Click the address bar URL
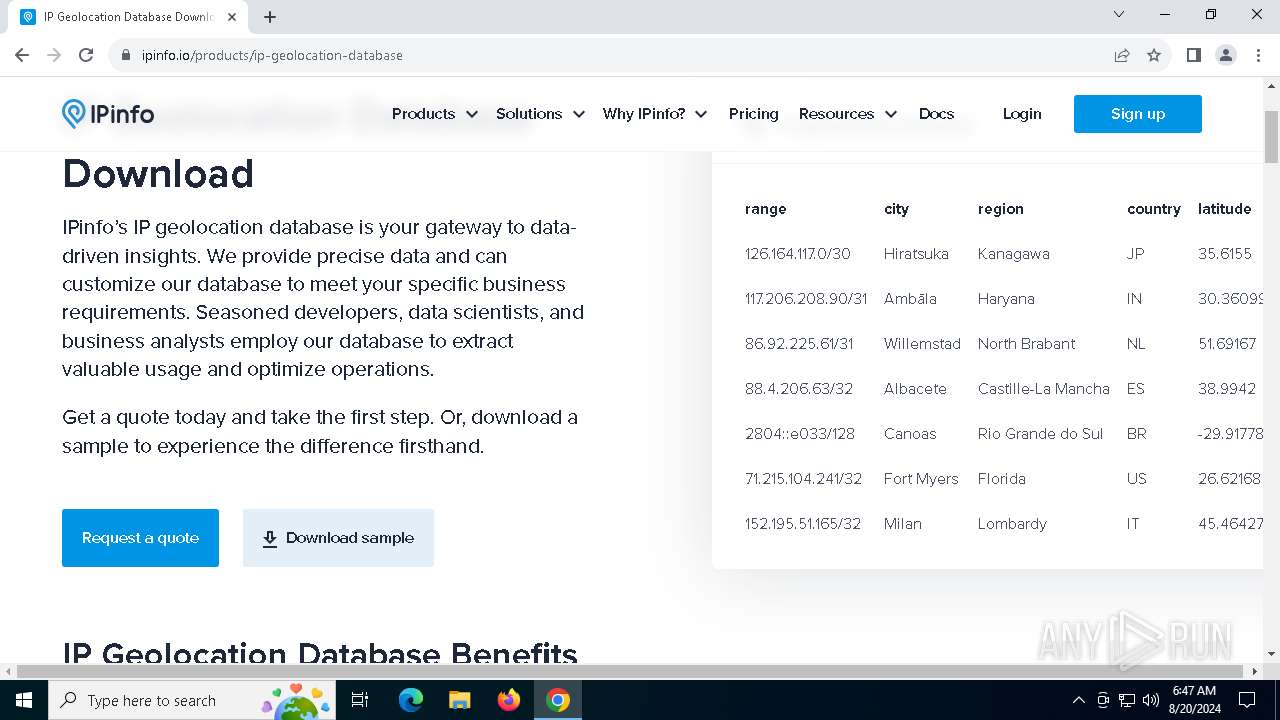The width and height of the screenshot is (1280, 720). [x=272, y=55]
